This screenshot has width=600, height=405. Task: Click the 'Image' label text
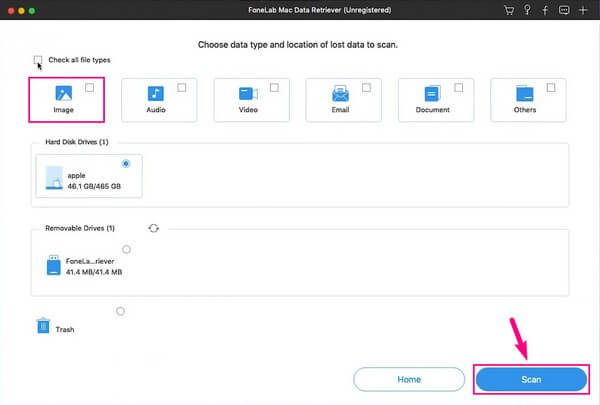[64, 110]
